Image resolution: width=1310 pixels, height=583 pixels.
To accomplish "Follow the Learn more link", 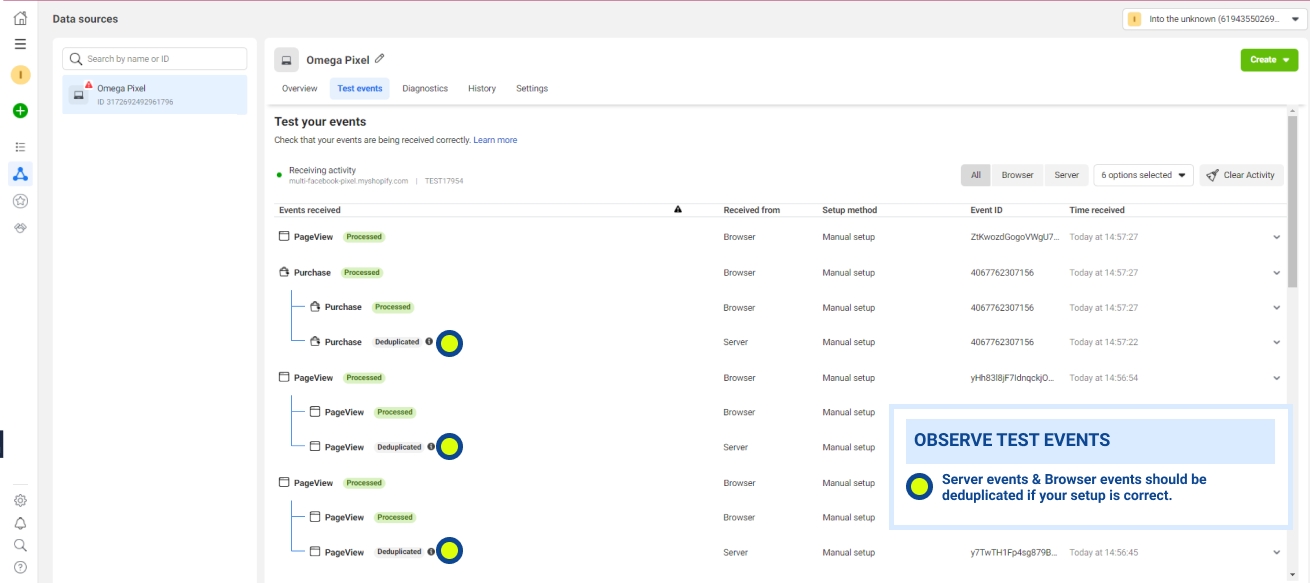I will coord(495,140).
